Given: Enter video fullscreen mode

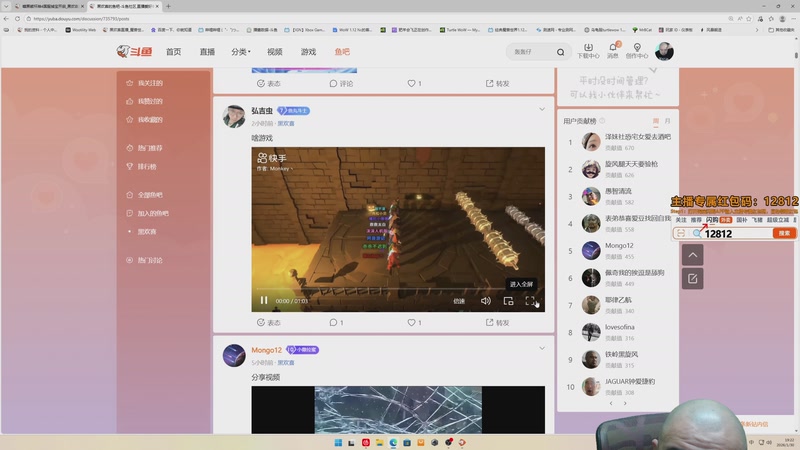Looking at the screenshot, I should tap(530, 301).
